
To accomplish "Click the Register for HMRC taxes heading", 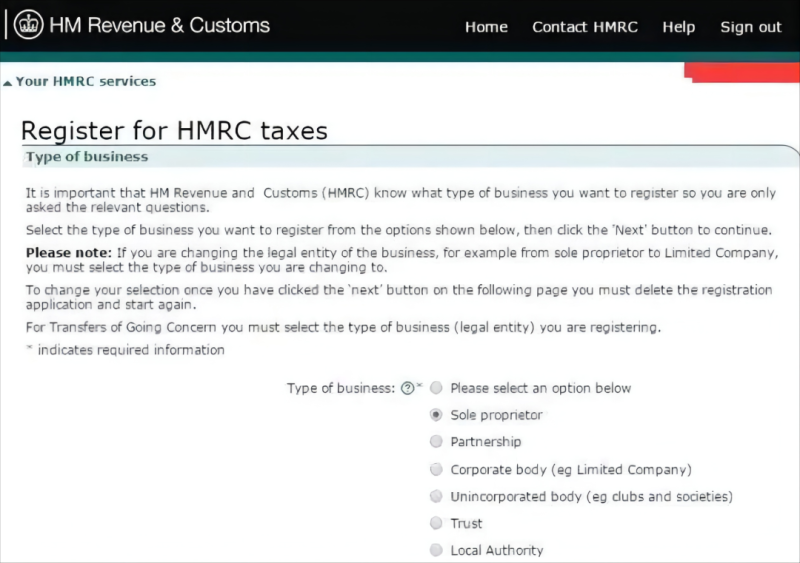I will click(174, 131).
